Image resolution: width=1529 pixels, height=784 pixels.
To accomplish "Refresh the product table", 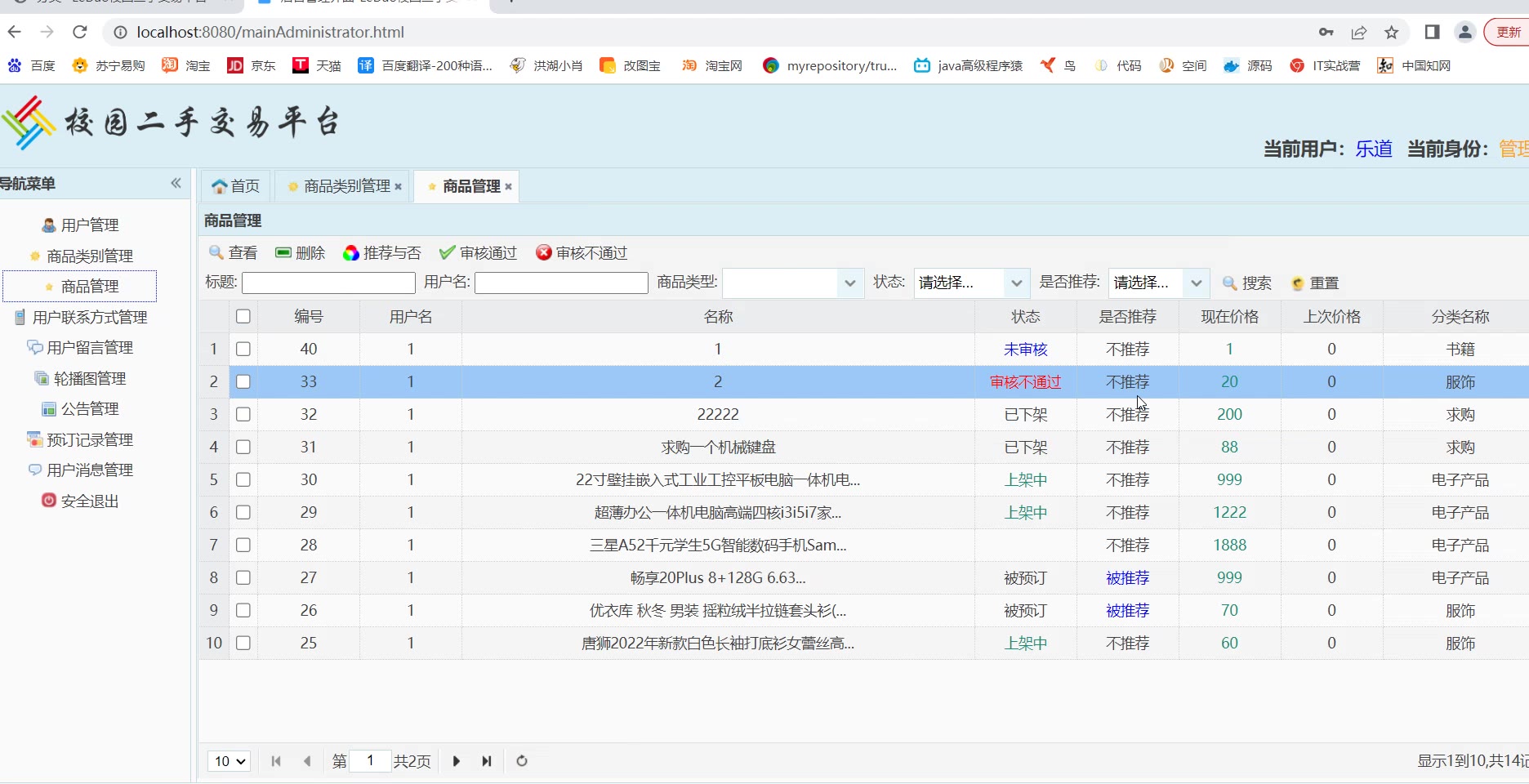I will click(522, 761).
